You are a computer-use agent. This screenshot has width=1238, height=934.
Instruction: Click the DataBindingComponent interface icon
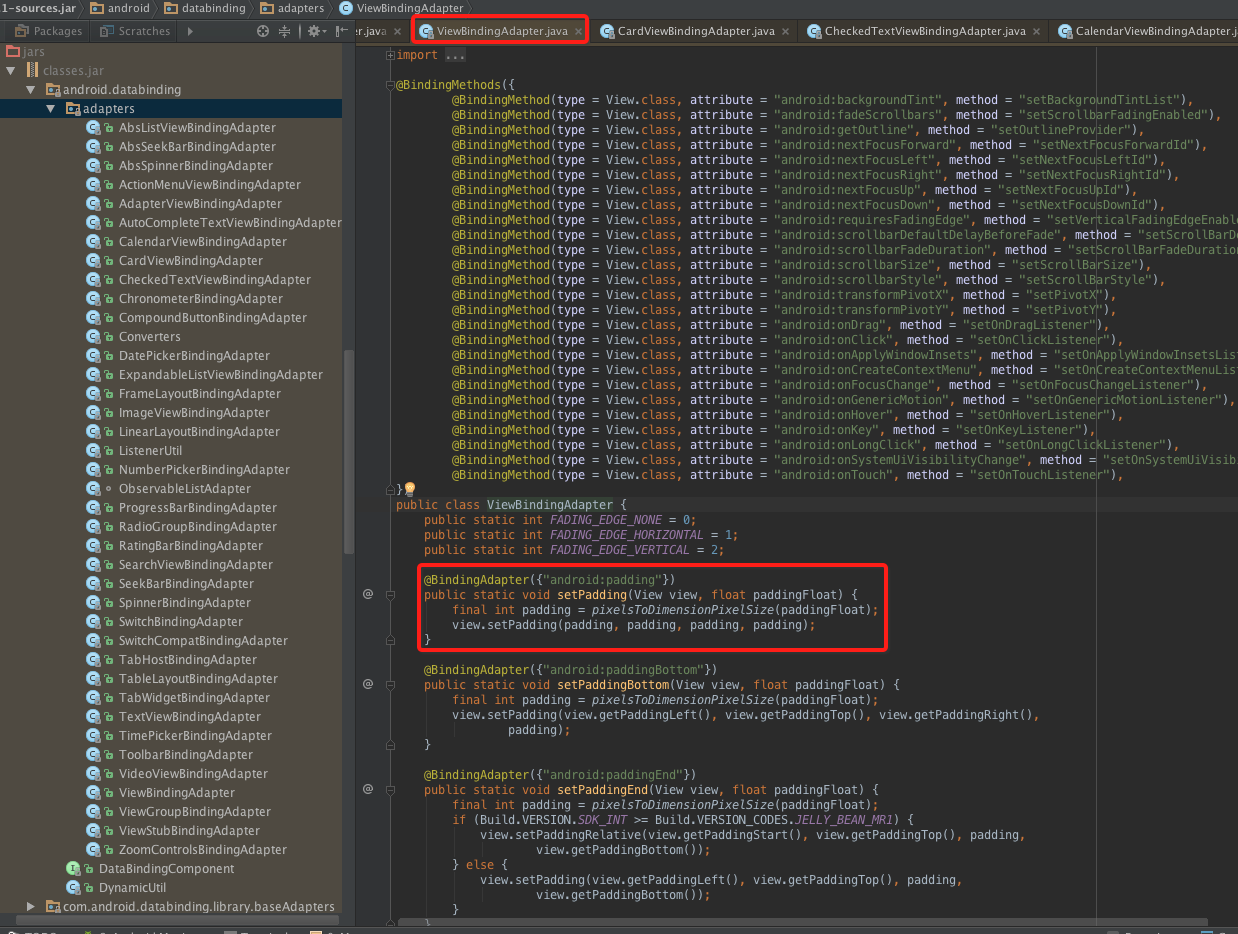coord(73,868)
